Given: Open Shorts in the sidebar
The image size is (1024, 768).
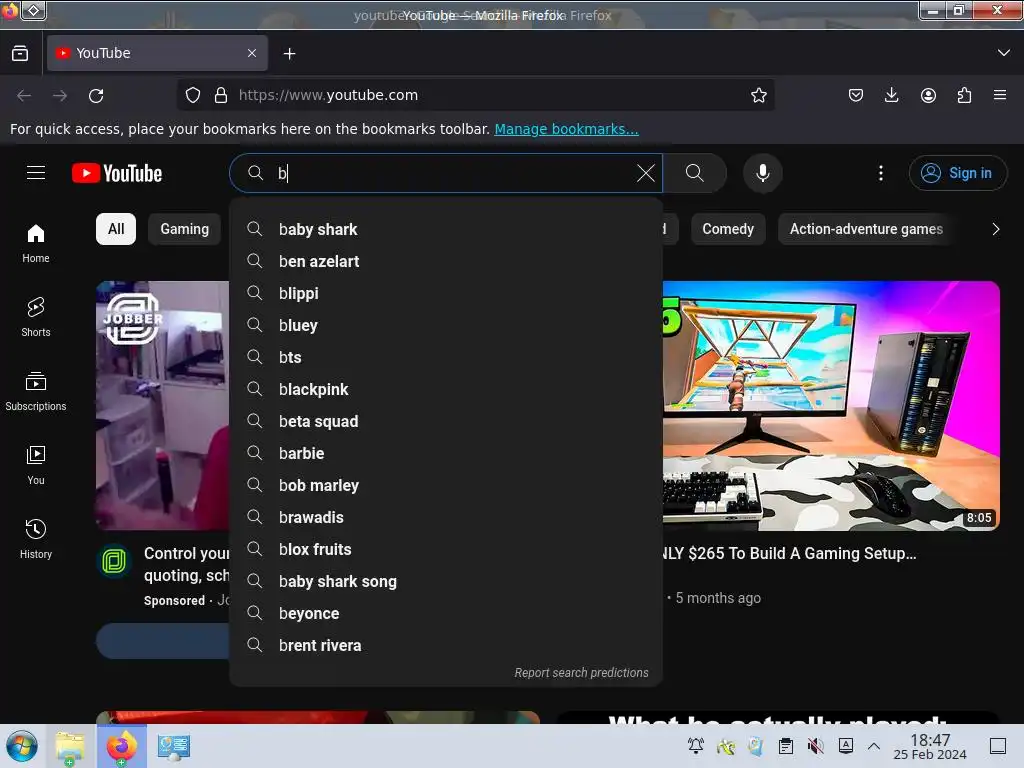Looking at the screenshot, I should pos(36,317).
